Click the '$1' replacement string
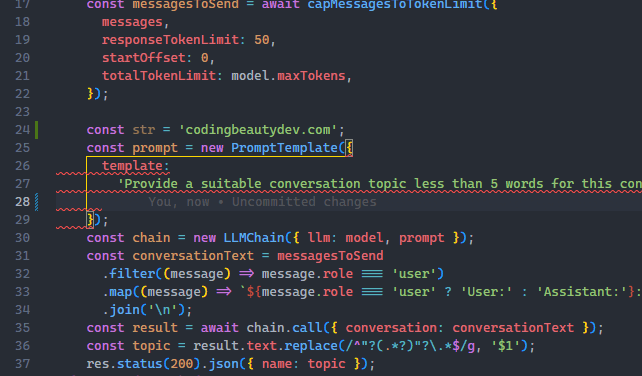Viewport: 642px width, 376px height. (x=505, y=346)
